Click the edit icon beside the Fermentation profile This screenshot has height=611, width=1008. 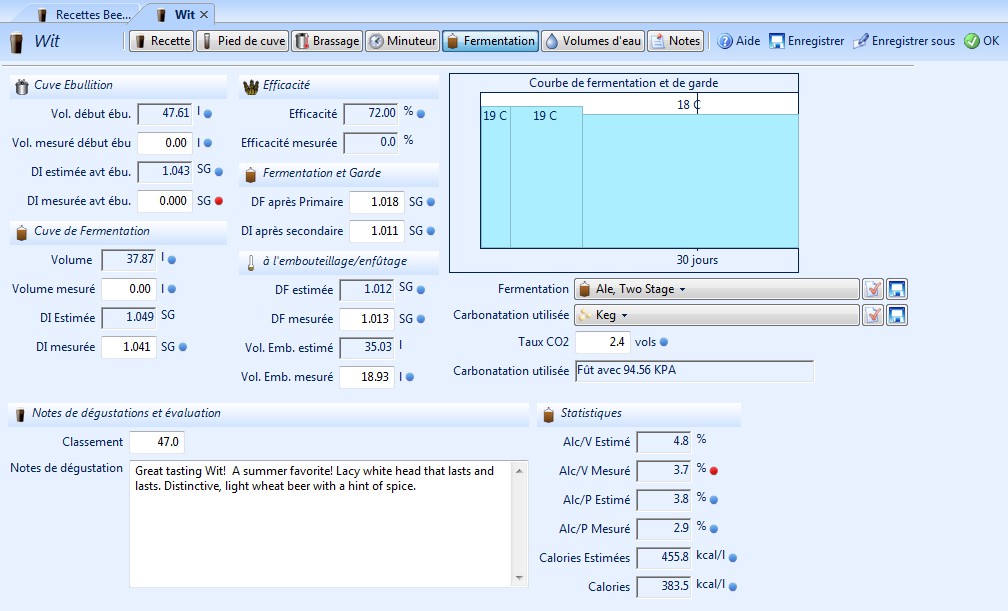tap(873, 289)
